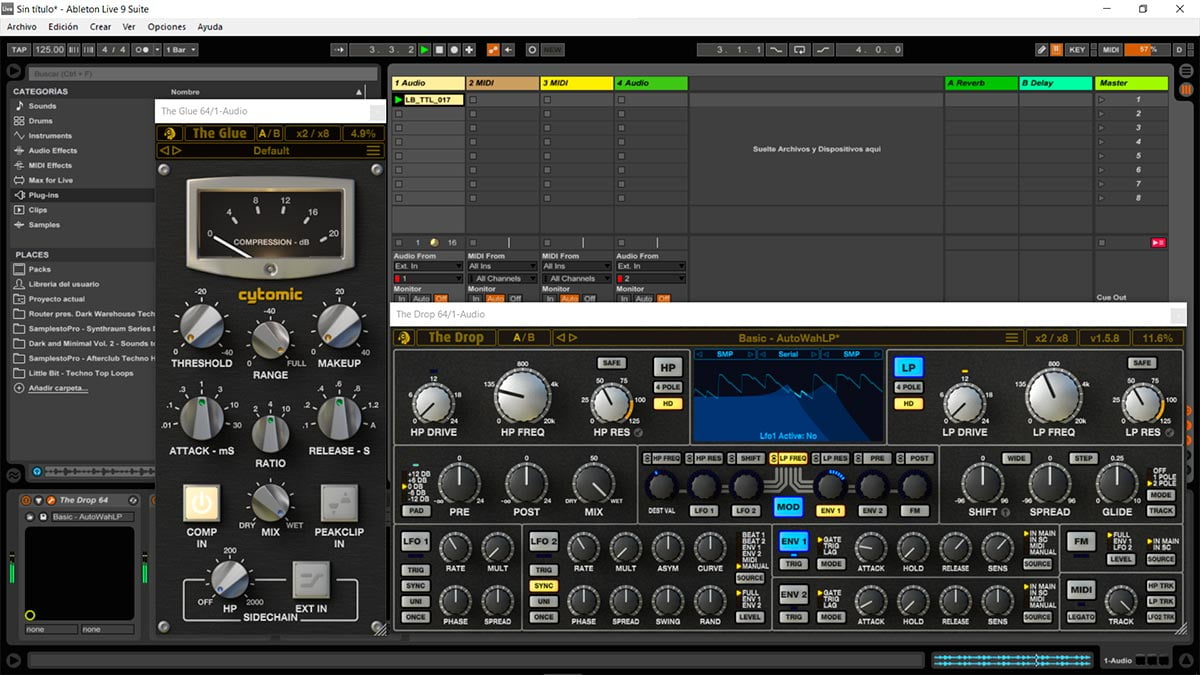The width and height of the screenshot is (1200, 675).
Task: Select Plug-ins category in browser
Action: (x=43, y=195)
